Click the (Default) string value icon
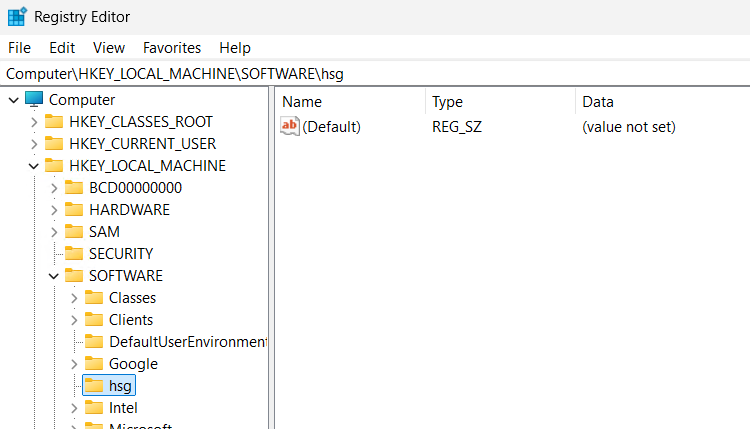This screenshot has height=429, width=750. [290, 127]
